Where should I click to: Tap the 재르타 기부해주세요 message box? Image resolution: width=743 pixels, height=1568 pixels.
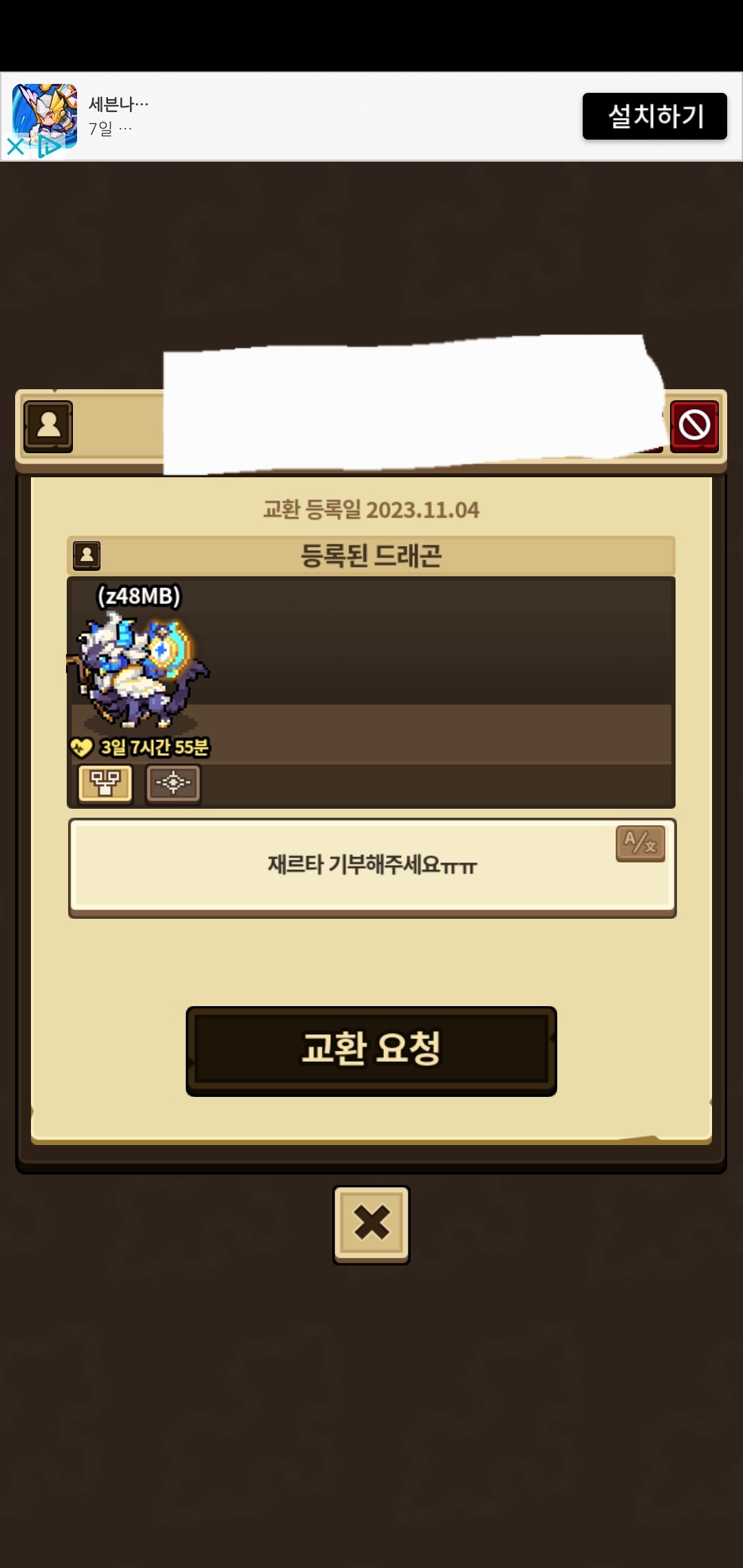pyautogui.click(x=372, y=867)
